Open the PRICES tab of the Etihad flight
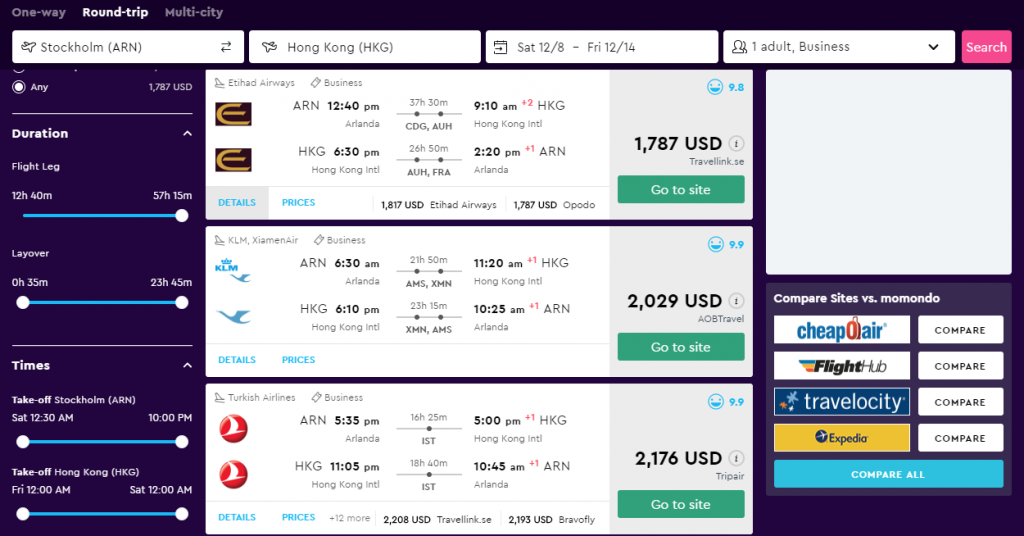Image resolution: width=1024 pixels, height=536 pixels. point(298,203)
